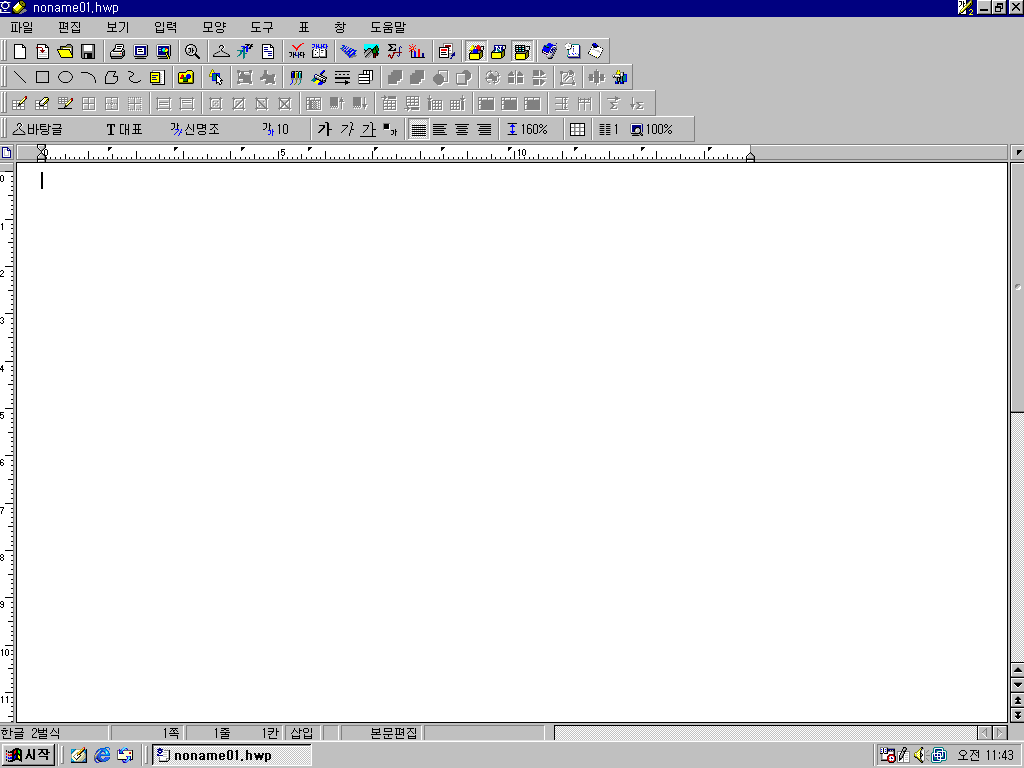Screen dimensions: 1024x768
Task: Toggle the table toolbar grid box icon
Action: [x=521, y=52]
